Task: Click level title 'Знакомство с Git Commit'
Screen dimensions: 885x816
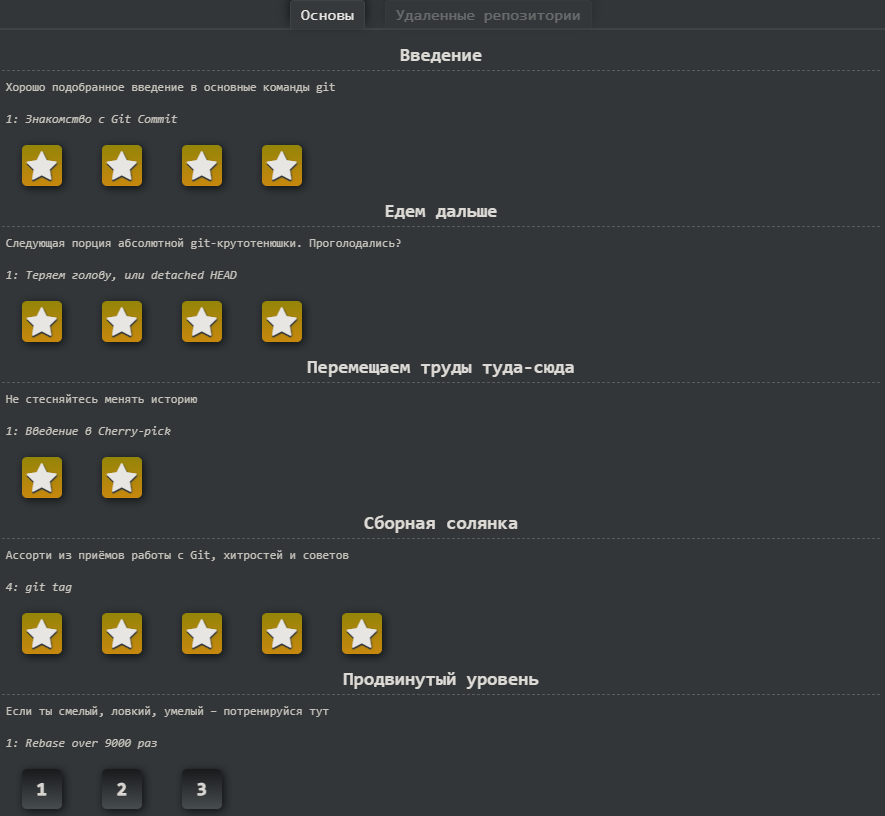Action: (100, 119)
